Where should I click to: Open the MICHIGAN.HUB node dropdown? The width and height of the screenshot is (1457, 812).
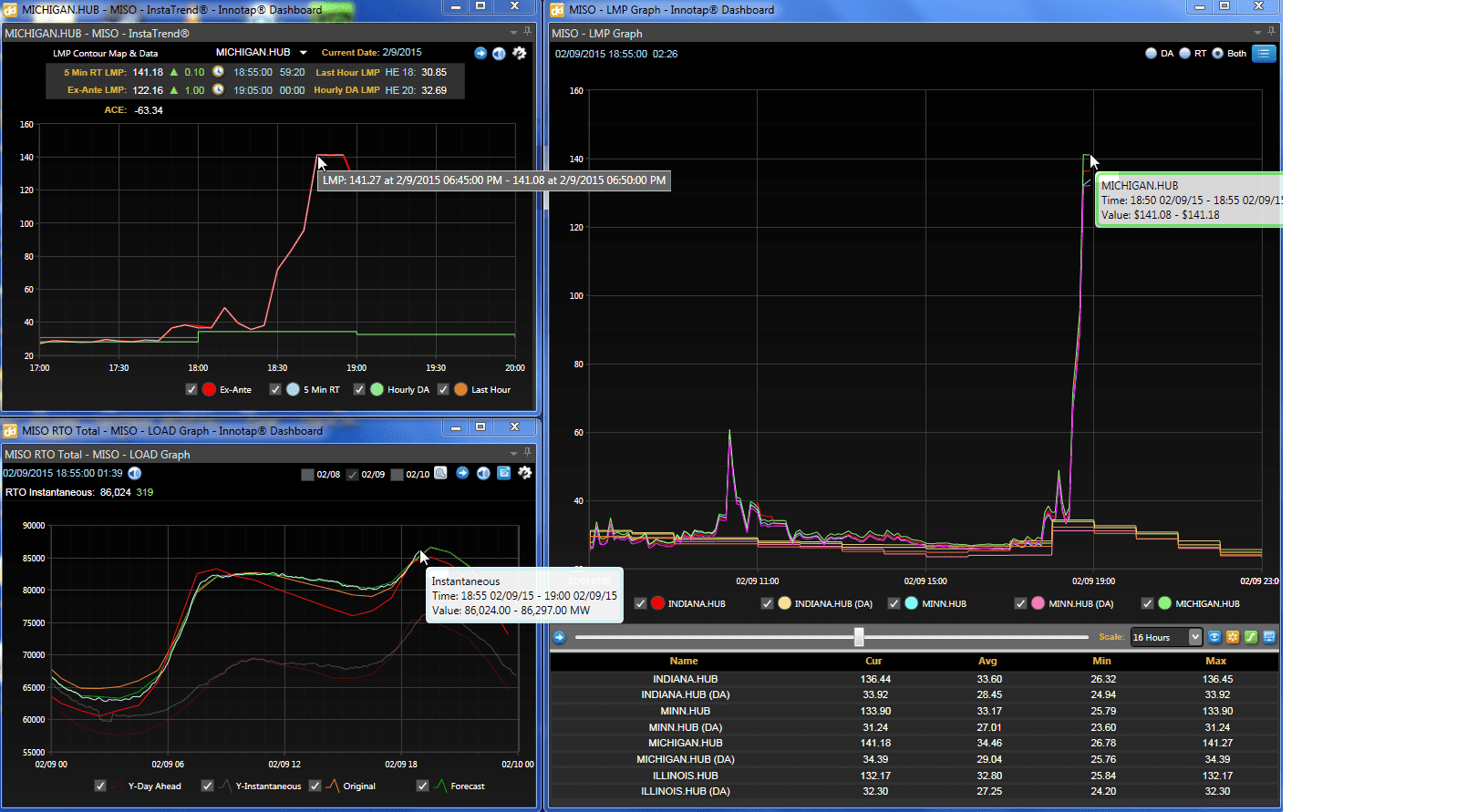coord(304,52)
